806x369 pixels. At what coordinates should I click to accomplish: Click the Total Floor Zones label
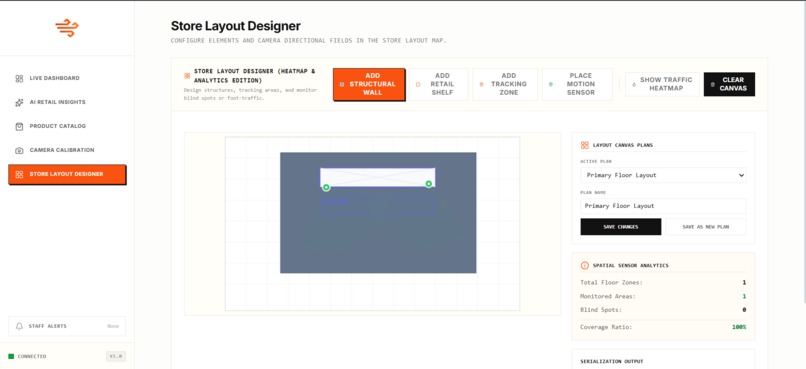[611, 283]
